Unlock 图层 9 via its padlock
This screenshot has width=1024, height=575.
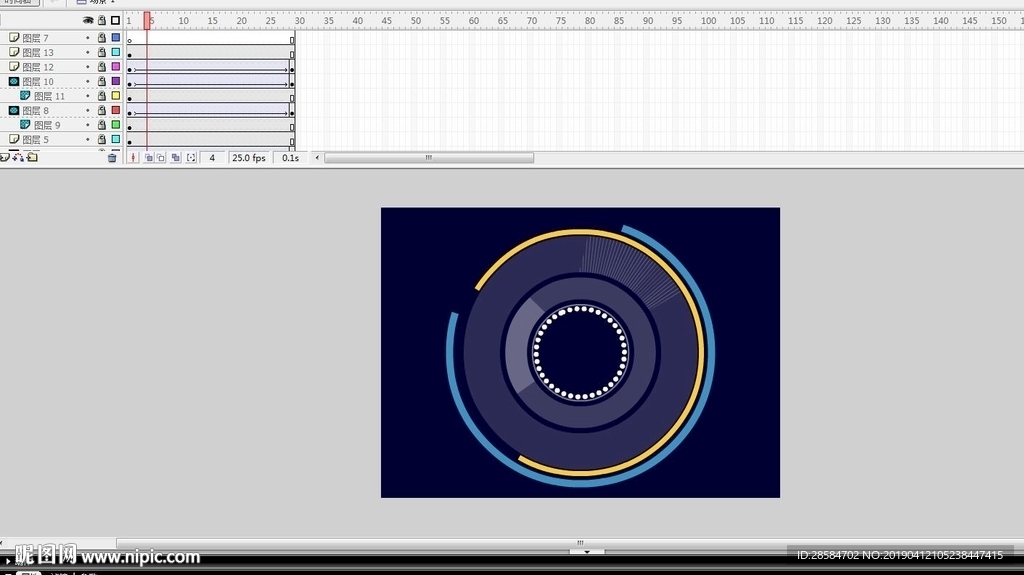click(x=102, y=125)
